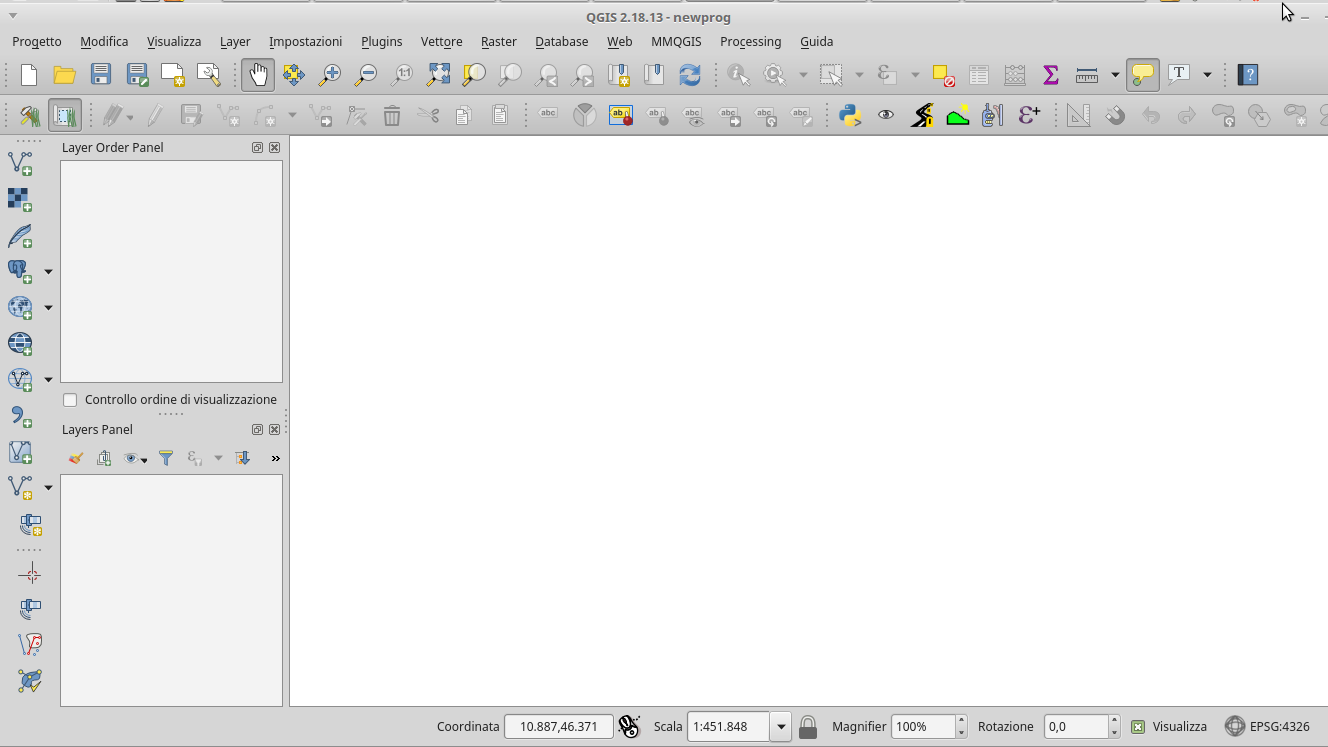The image size is (1328, 747).
Task: Click the Rotazione value field
Action: tap(1076, 727)
